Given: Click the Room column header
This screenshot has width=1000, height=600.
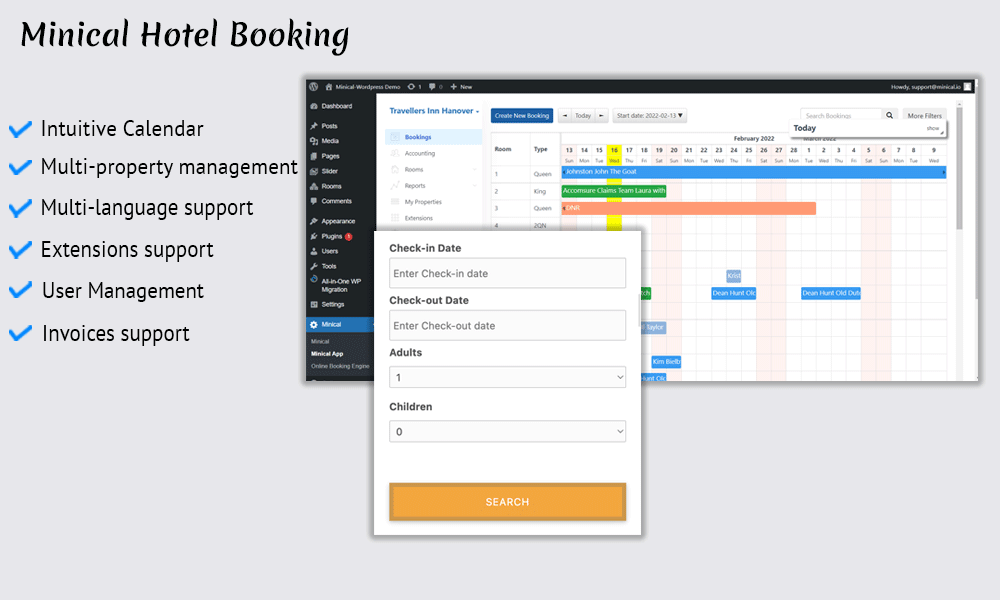Looking at the screenshot, I should tap(503, 149).
